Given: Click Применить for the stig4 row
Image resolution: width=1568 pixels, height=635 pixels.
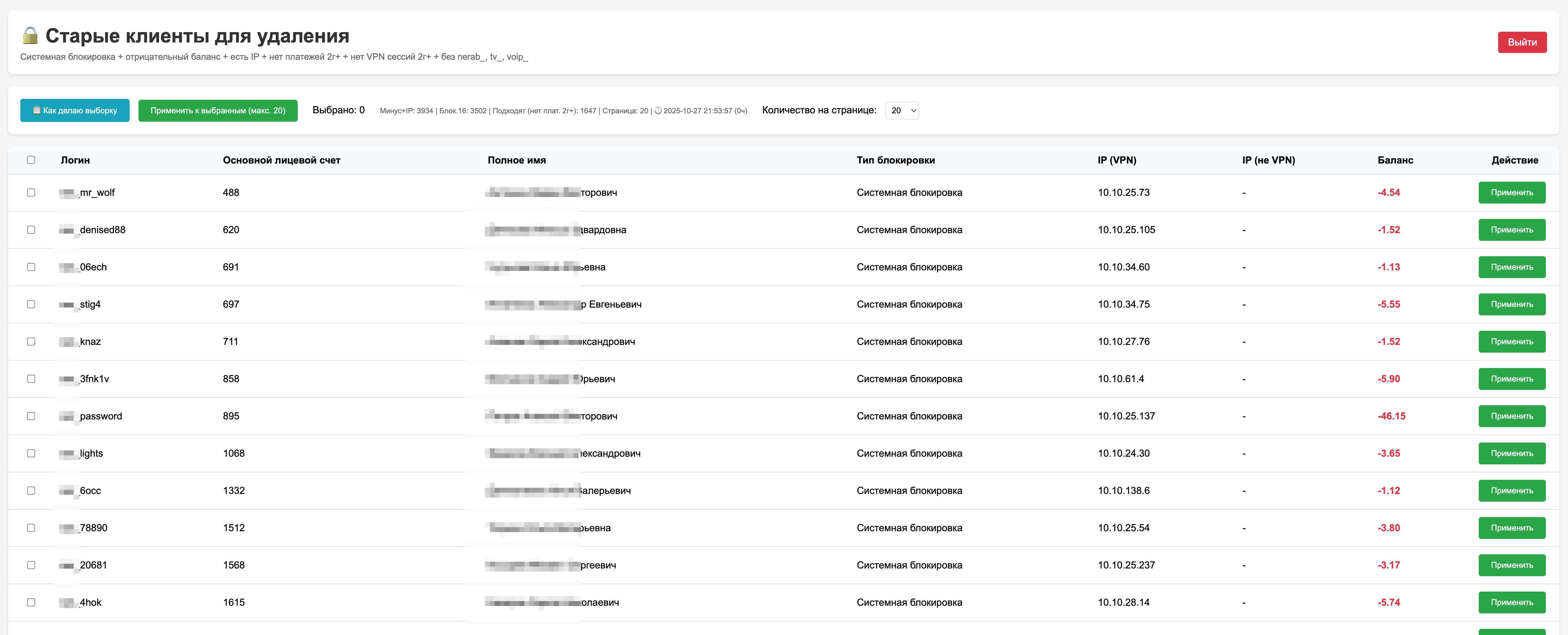Looking at the screenshot, I should coord(1512,304).
